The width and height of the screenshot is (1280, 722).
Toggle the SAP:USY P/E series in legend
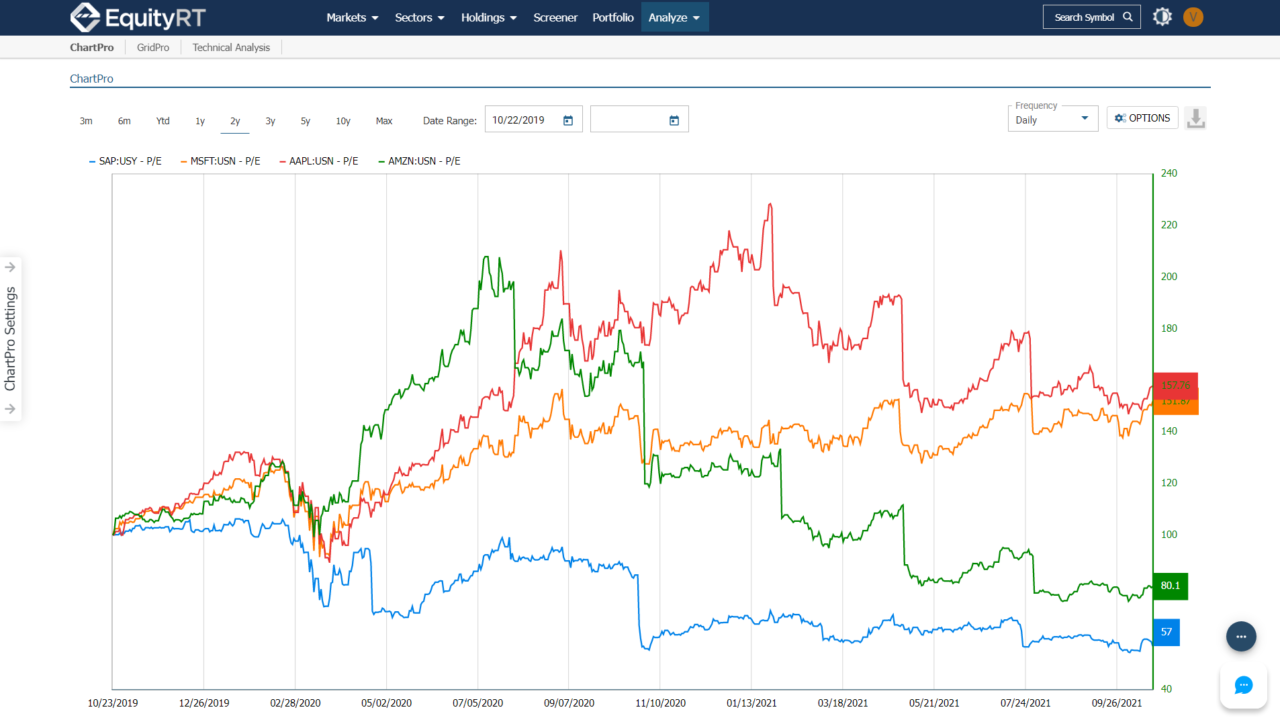[x=125, y=161]
